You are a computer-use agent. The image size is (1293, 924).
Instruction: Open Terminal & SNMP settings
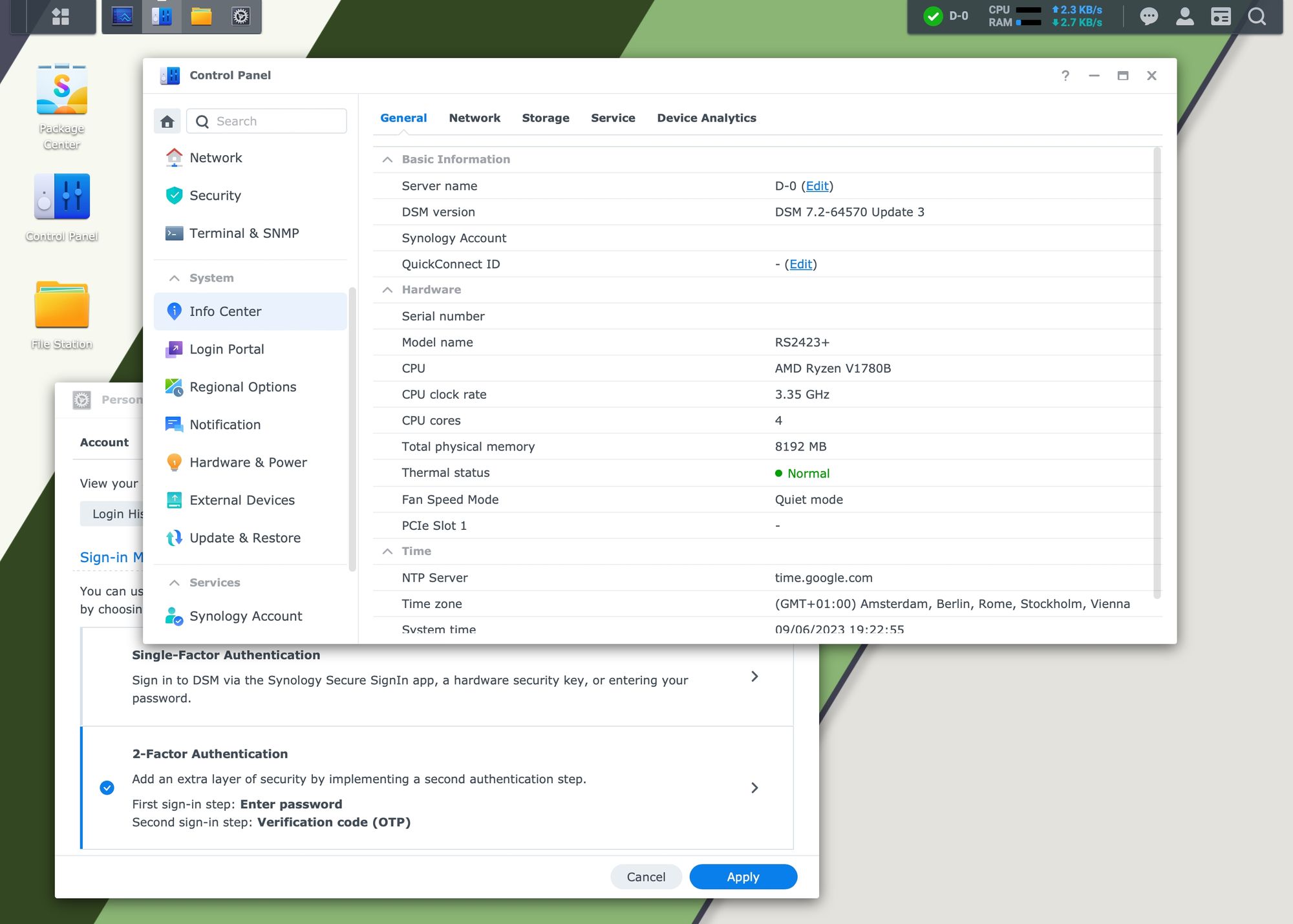250,233
